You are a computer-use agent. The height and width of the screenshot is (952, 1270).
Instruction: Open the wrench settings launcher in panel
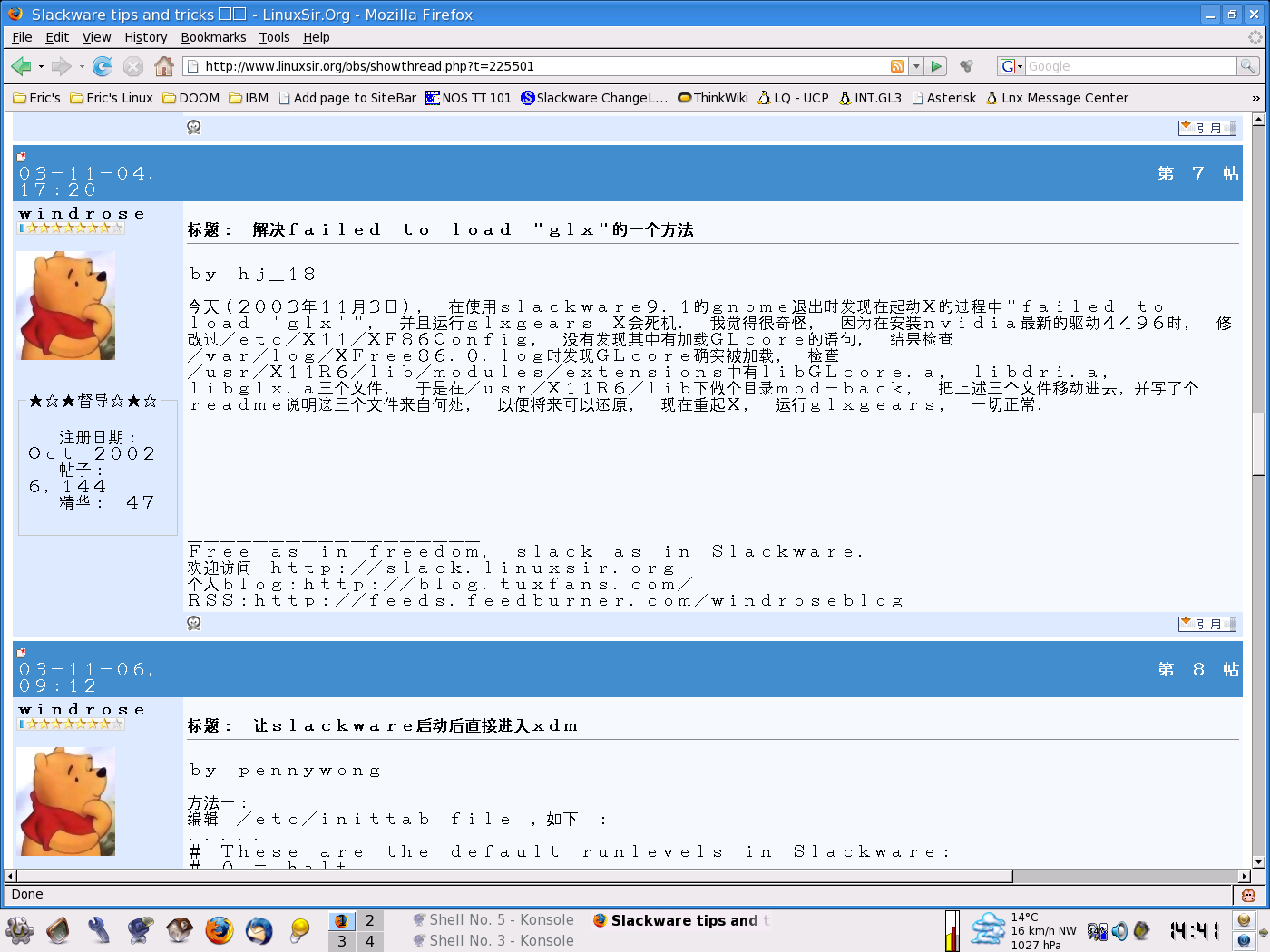(x=99, y=930)
